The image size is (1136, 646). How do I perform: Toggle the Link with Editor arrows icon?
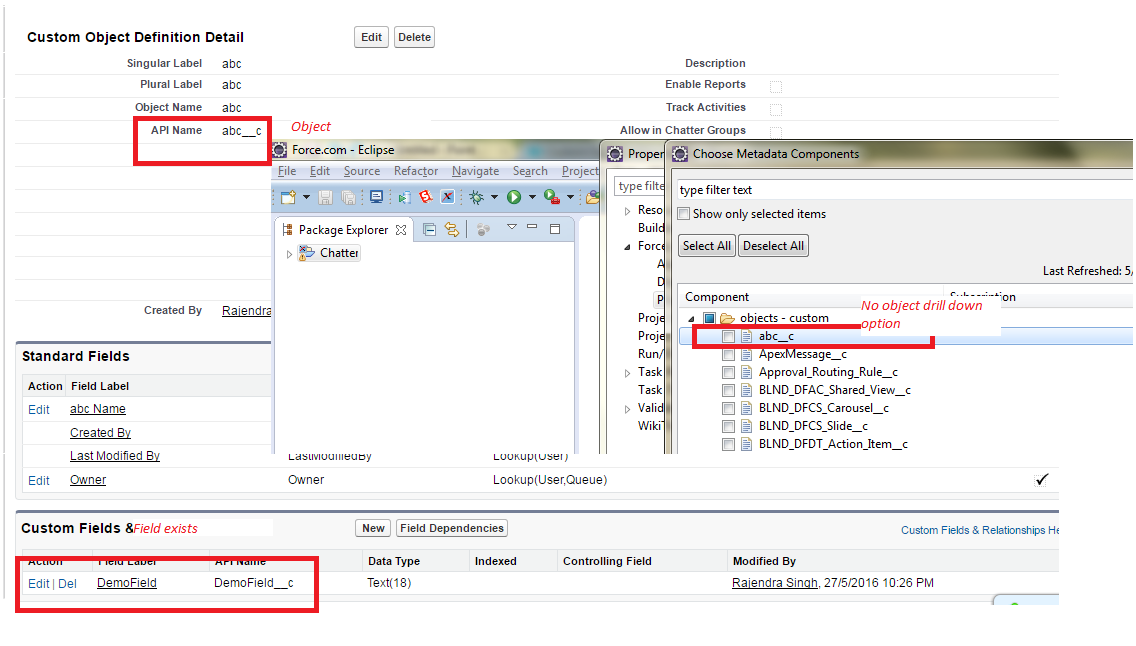[452, 230]
